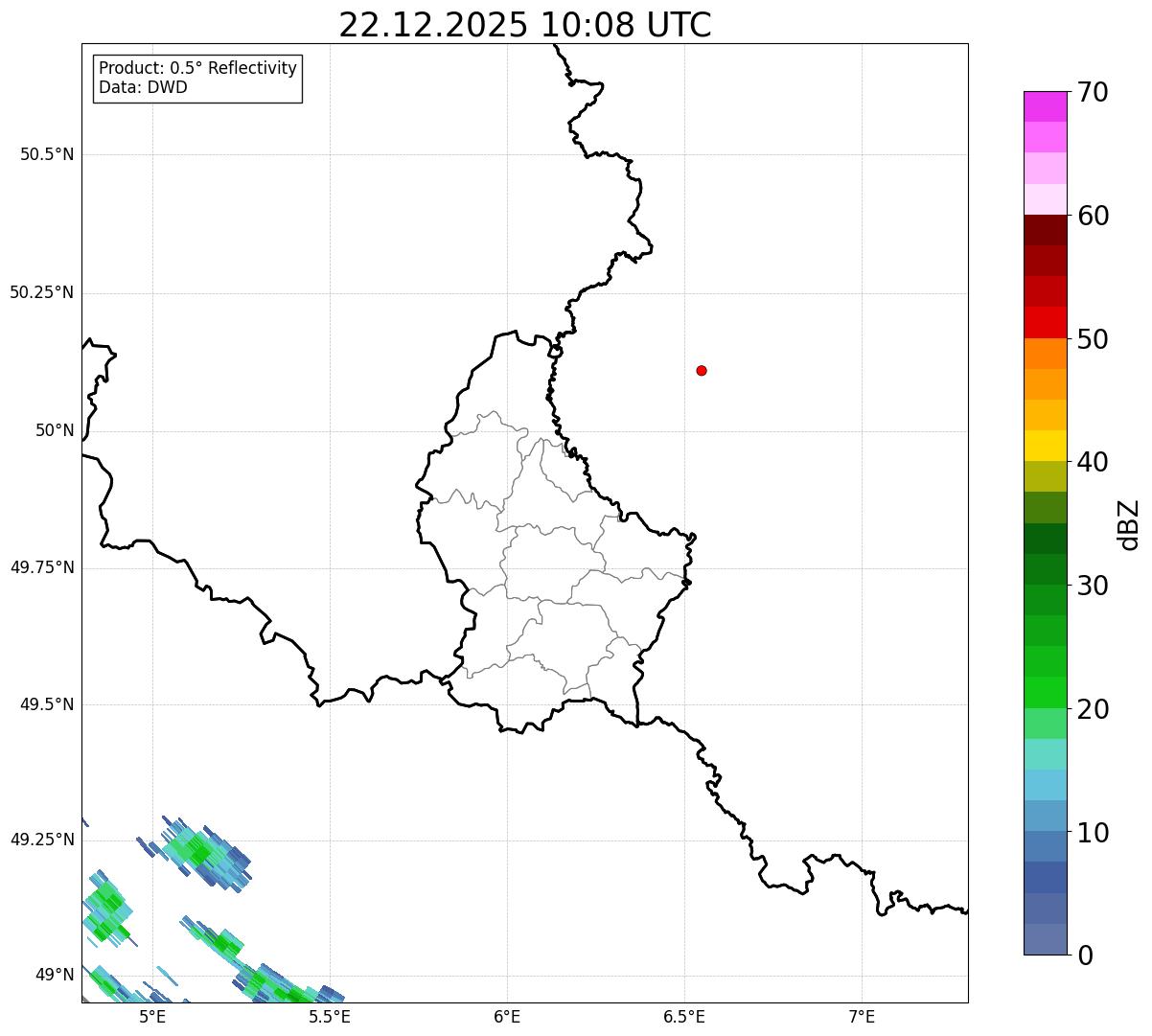Click the 6.5°E longitude label
The height and width of the screenshot is (1036, 1152).
pyautogui.click(x=684, y=1016)
